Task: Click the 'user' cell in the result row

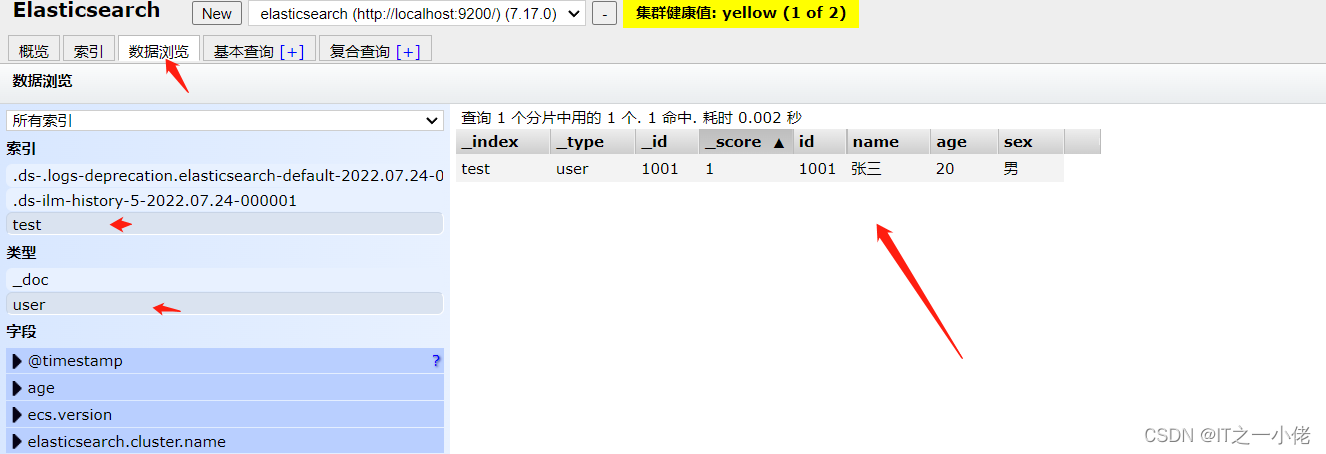Action: (x=592, y=169)
